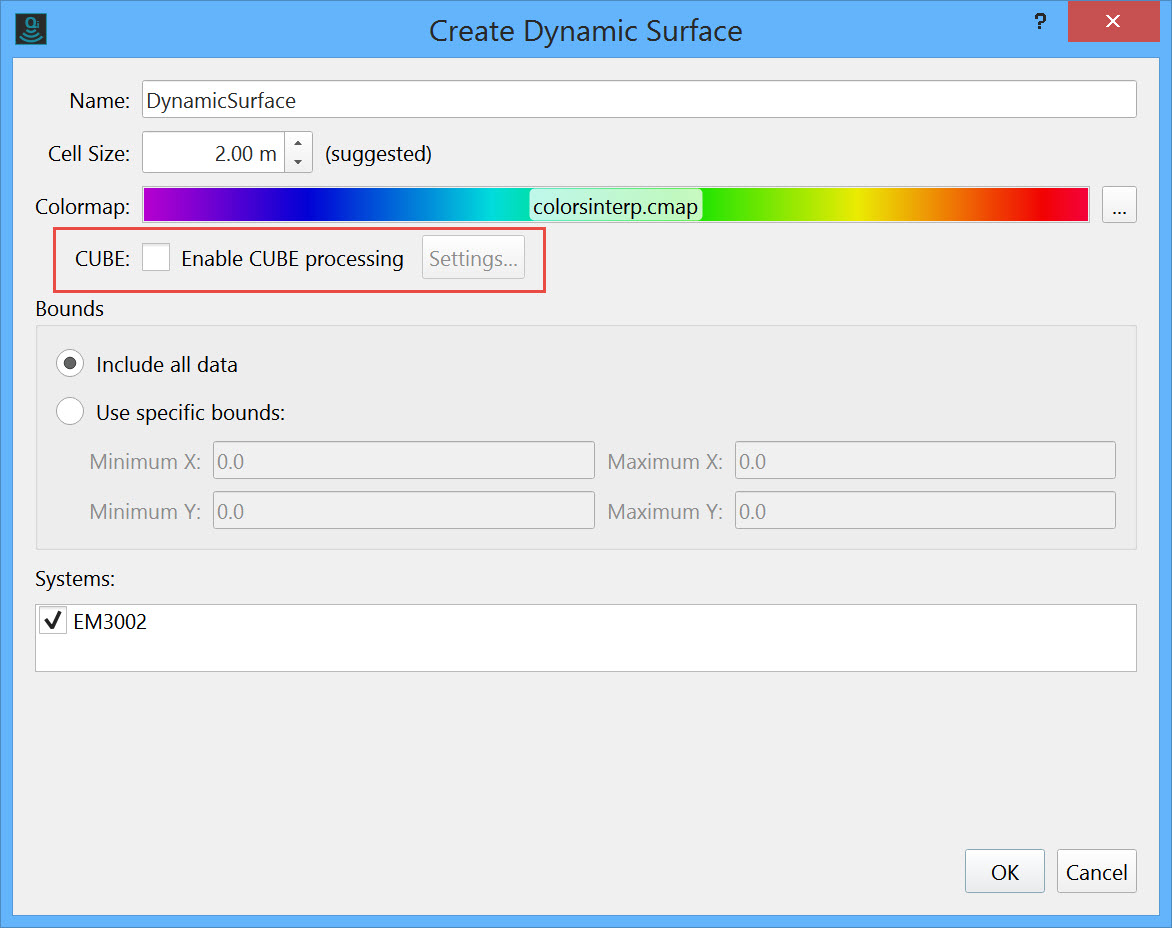
Task: Select the Include all data option
Action: click(70, 364)
